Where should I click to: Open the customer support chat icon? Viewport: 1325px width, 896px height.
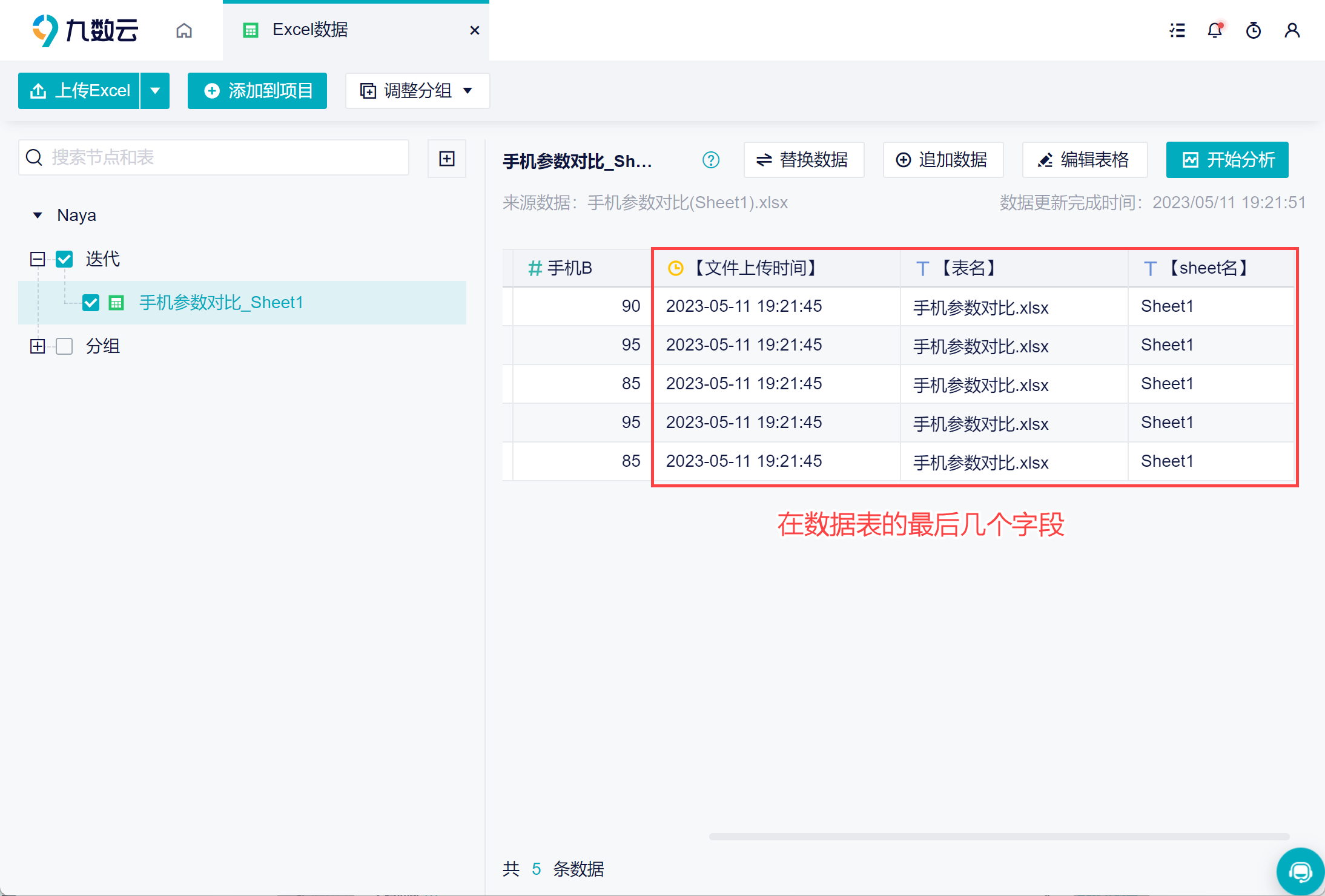click(1300, 872)
